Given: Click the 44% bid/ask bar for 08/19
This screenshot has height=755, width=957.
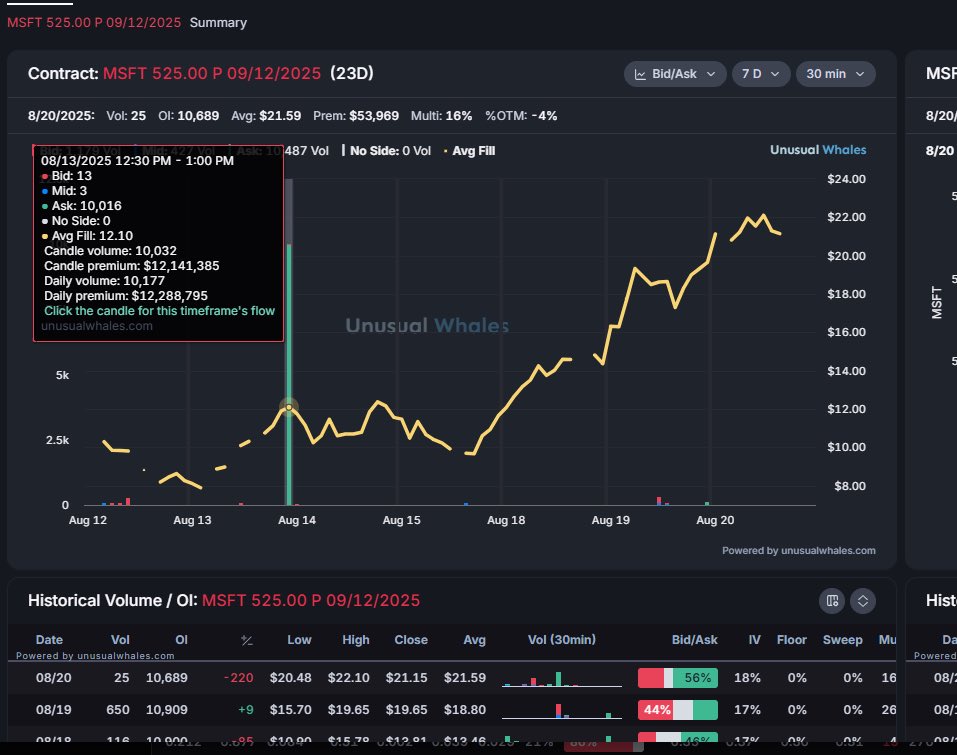Looking at the screenshot, I should pyautogui.click(x=677, y=710).
